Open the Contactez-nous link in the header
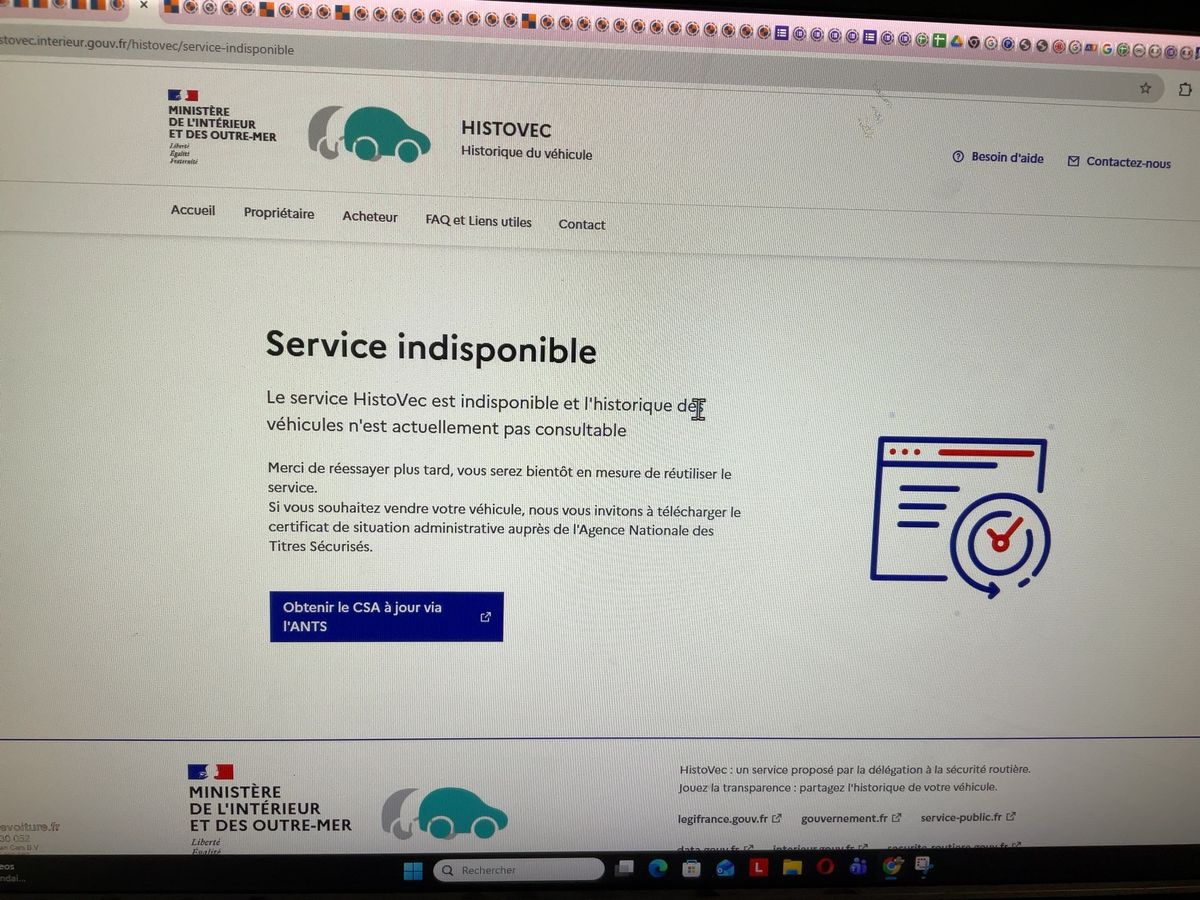Viewport: 1200px width, 900px height. click(1119, 161)
